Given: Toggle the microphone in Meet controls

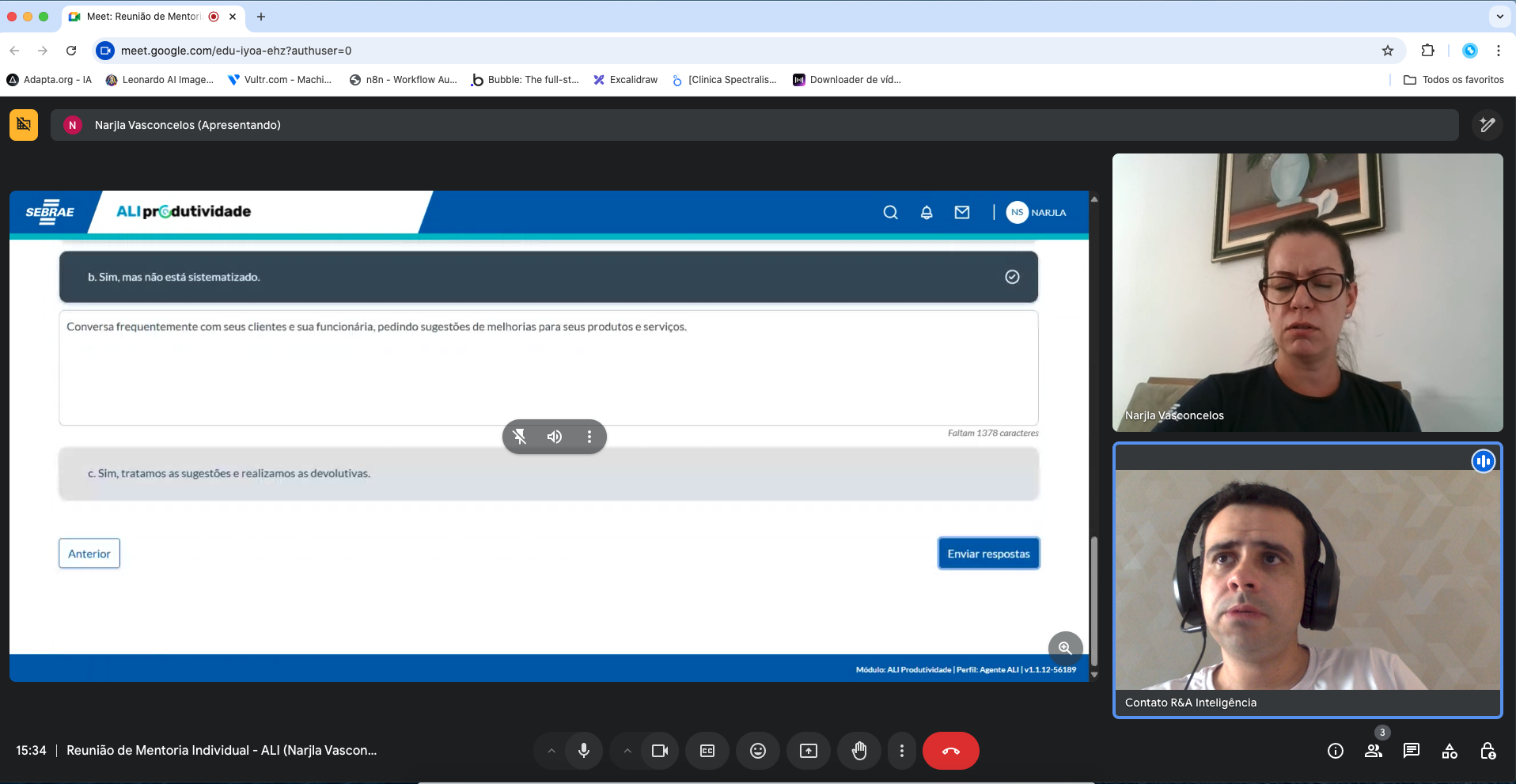Looking at the screenshot, I should pos(584,751).
